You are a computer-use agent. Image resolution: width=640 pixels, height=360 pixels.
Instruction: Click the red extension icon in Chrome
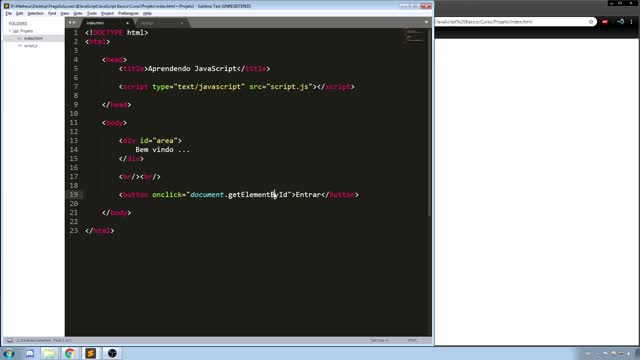tap(605, 22)
